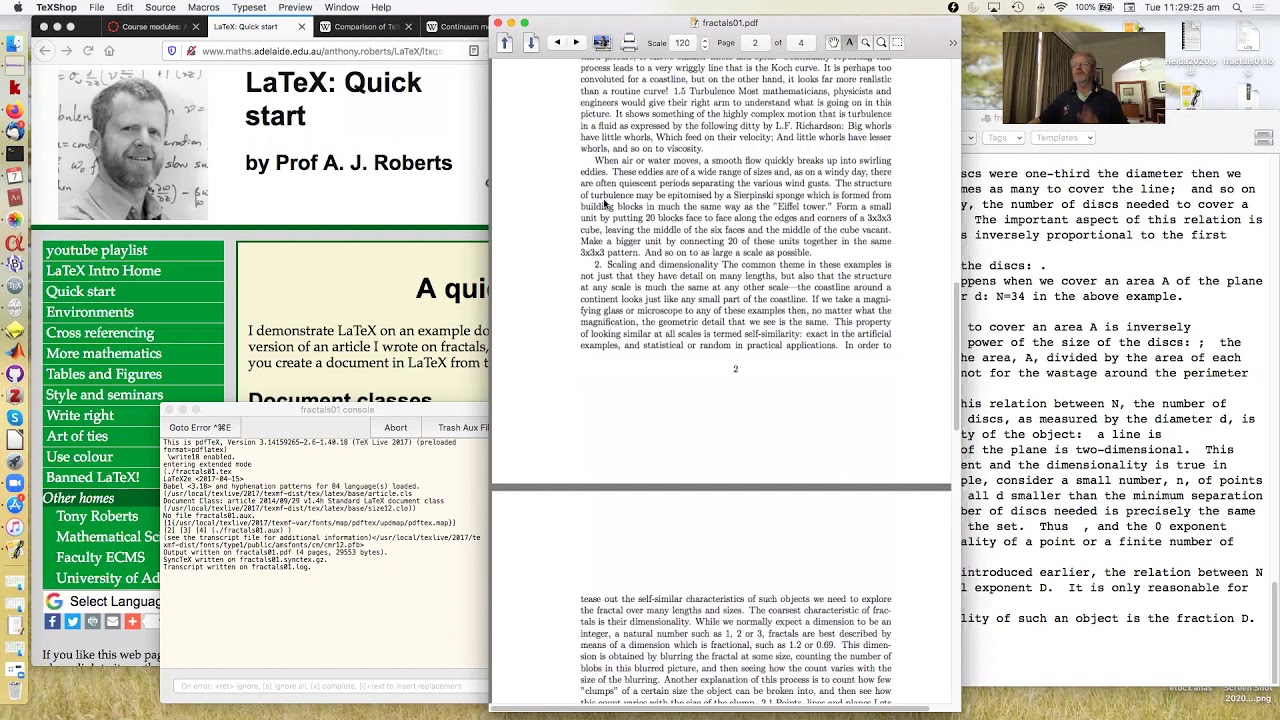Image resolution: width=1280 pixels, height=720 pixels.
Task: Click the Page number field
Action: tap(755, 43)
